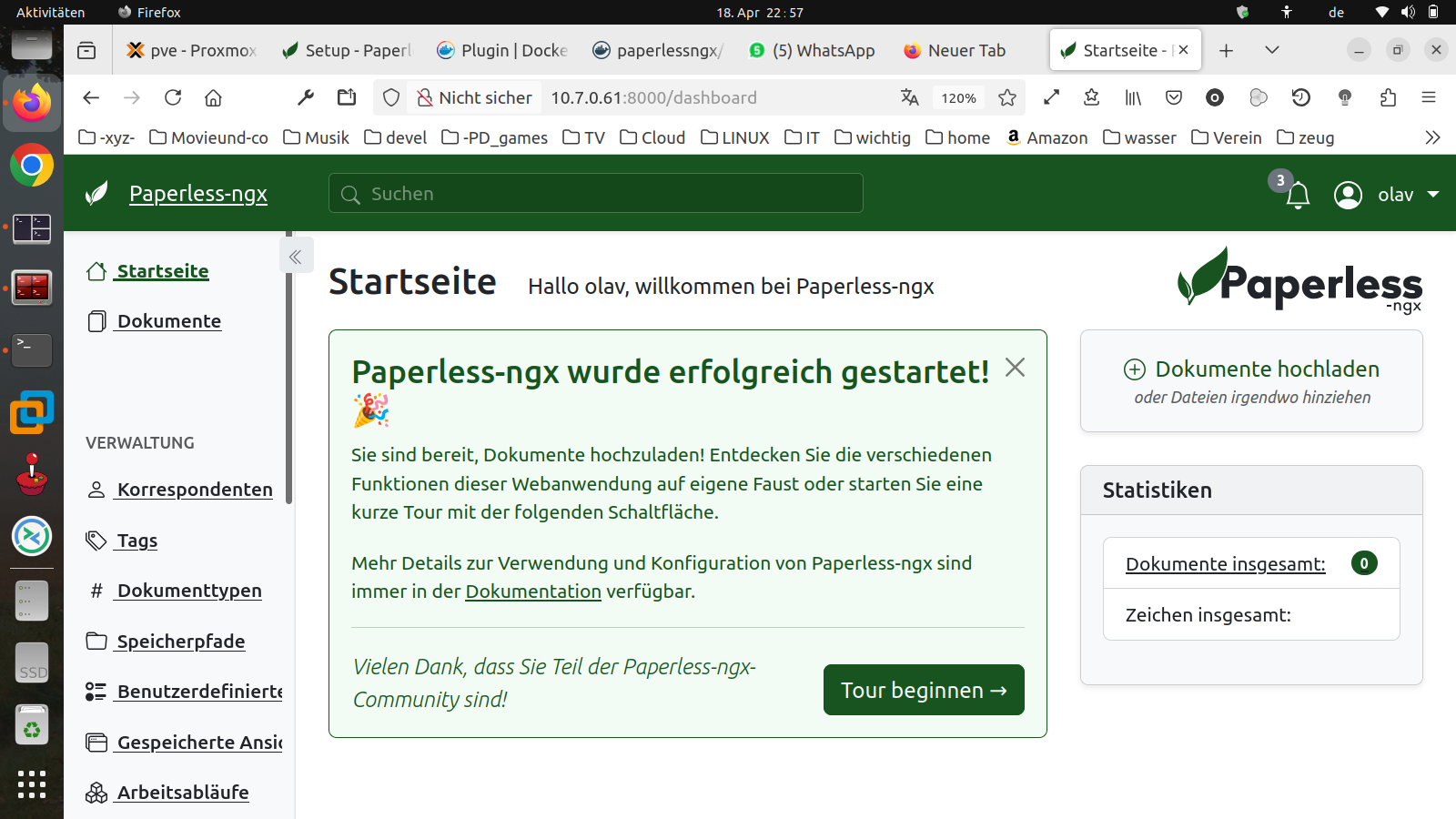Open the trash in the dock

point(32,724)
